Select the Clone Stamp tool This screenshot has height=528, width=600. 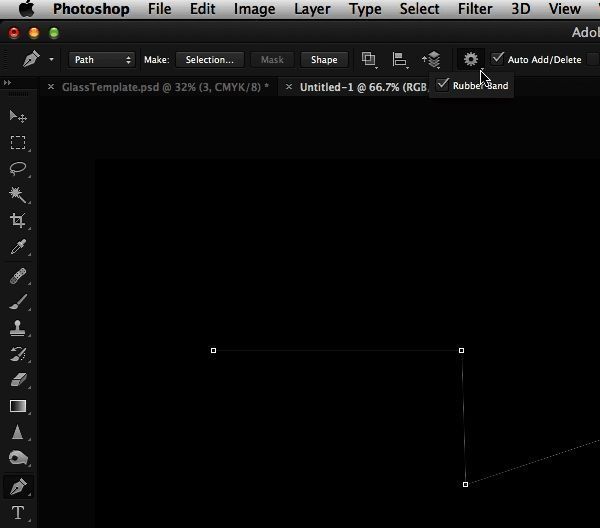click(x=18, y=328)
